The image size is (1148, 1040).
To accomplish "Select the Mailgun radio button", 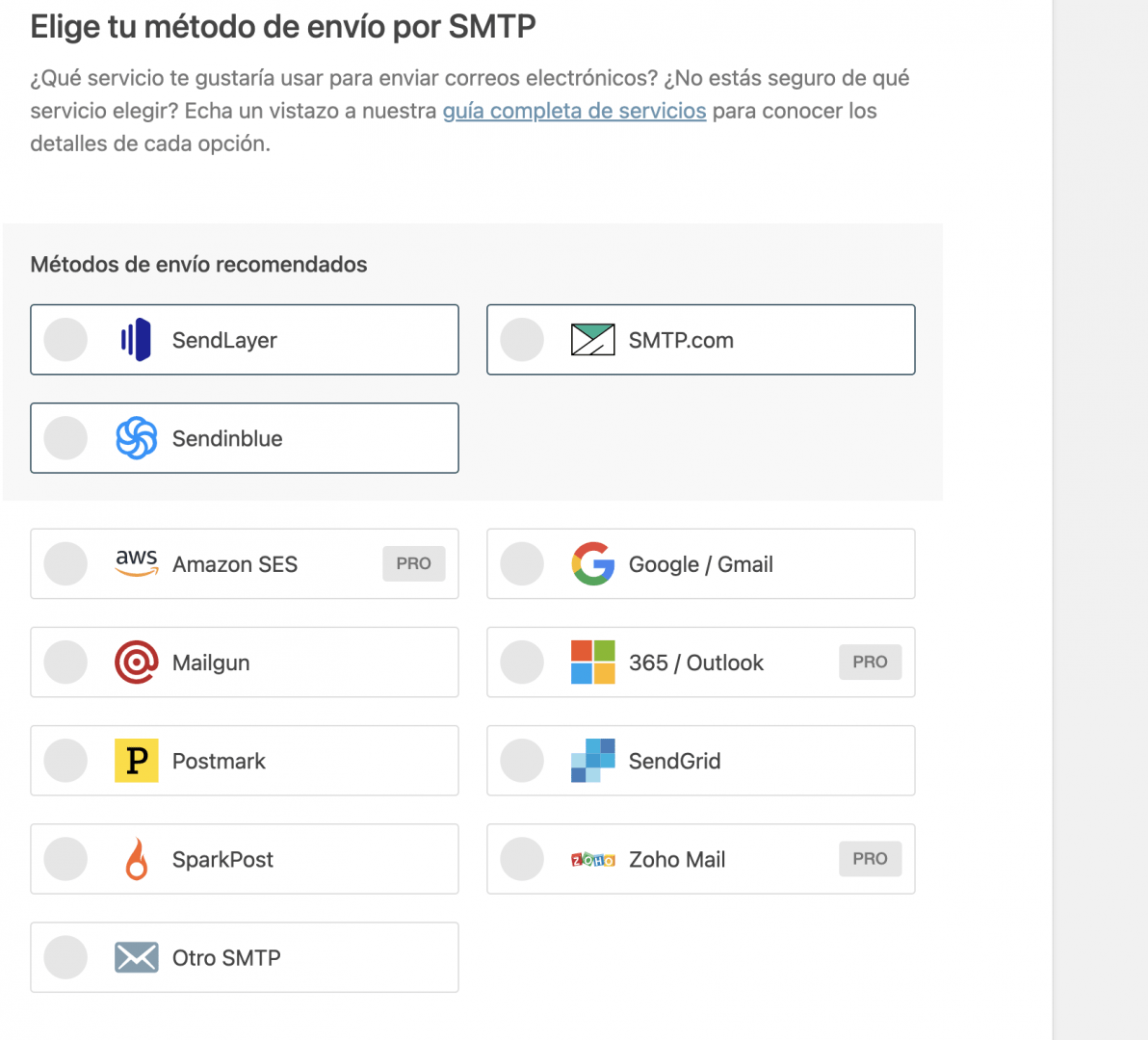I will point(65,662).
